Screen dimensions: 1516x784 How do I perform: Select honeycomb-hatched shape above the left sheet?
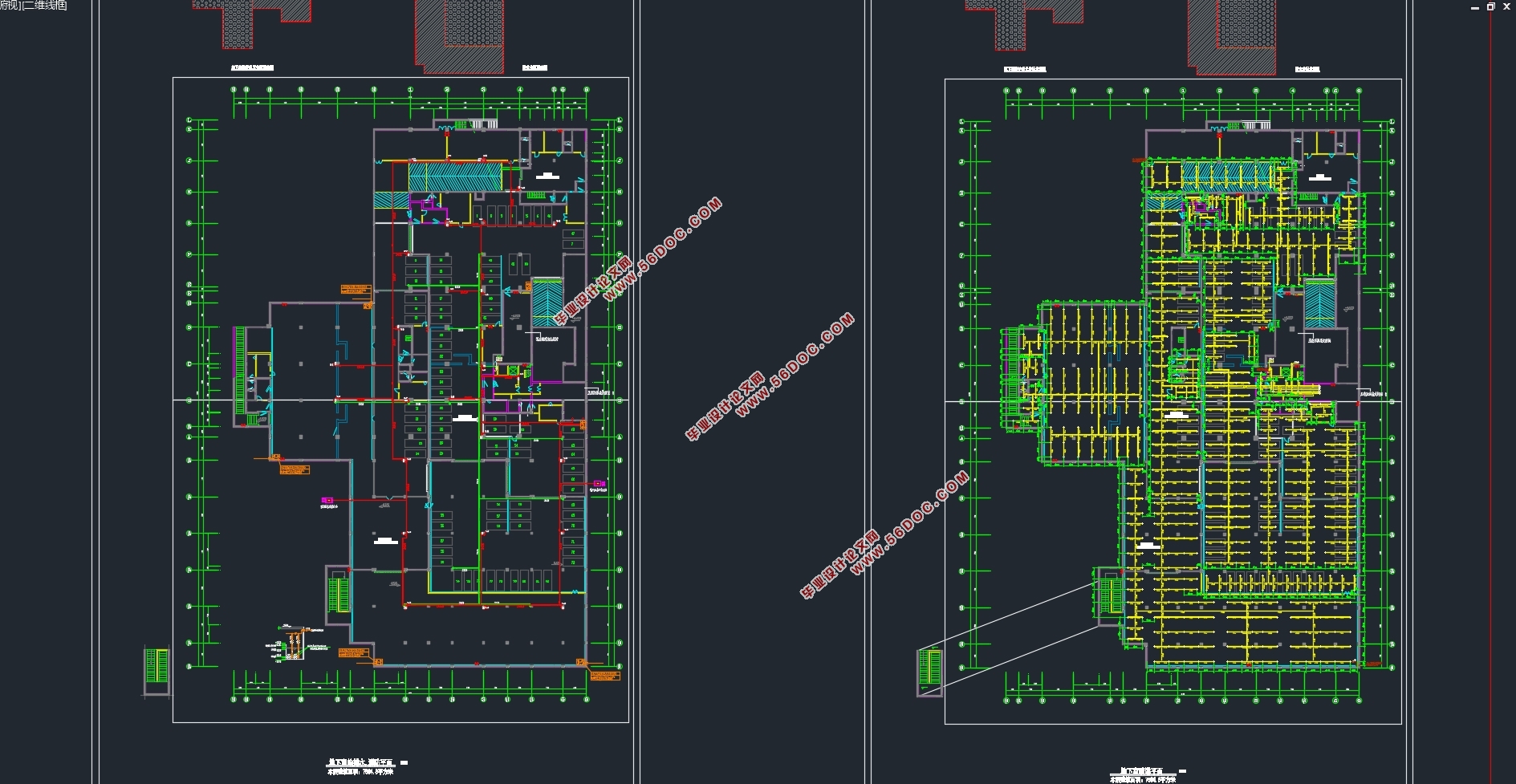click(237, 24)
